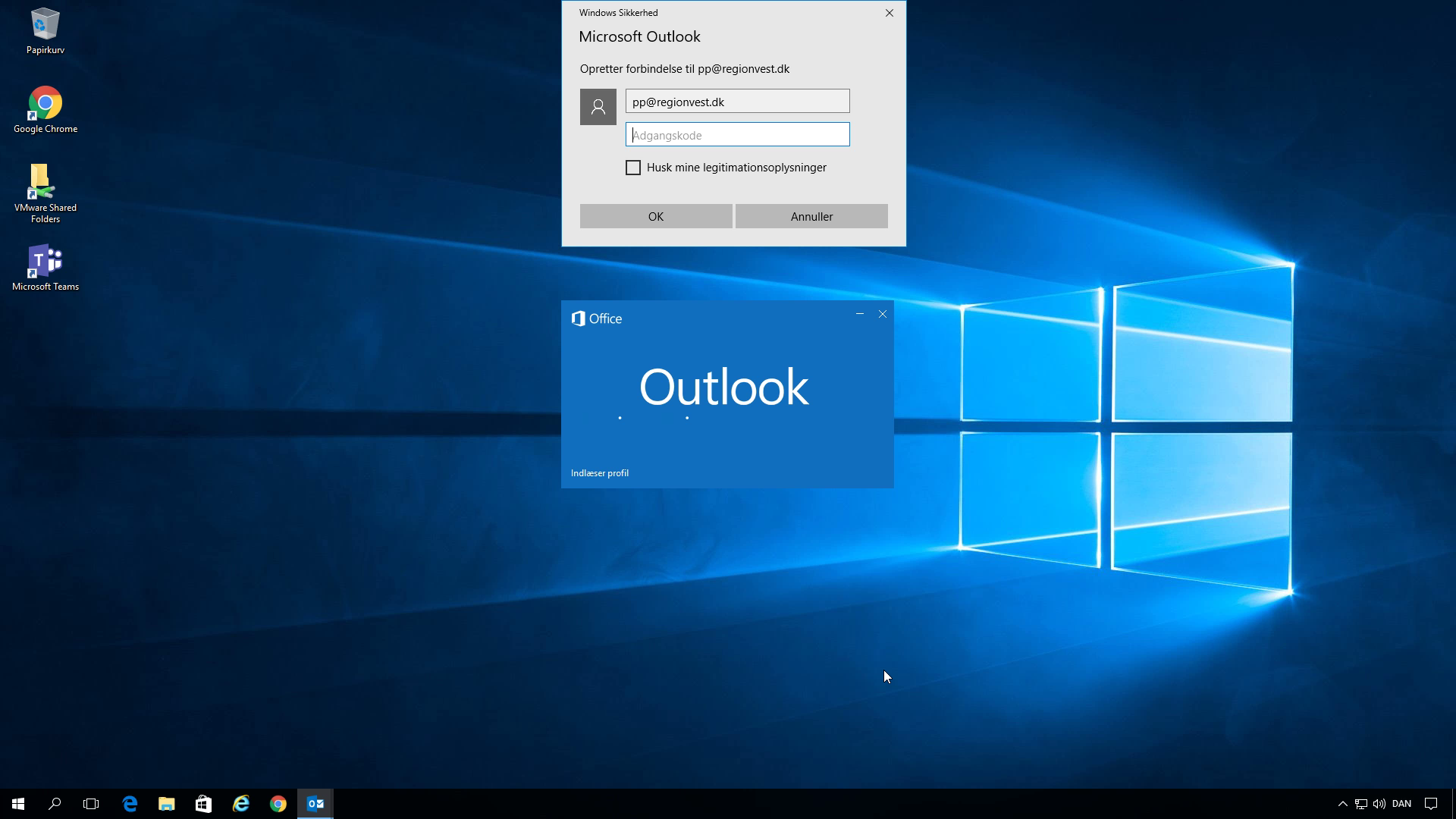Viewport: 1456px width, 819px height.
Task: Click the Show desktop strip
Action: tap(1453, 804)
